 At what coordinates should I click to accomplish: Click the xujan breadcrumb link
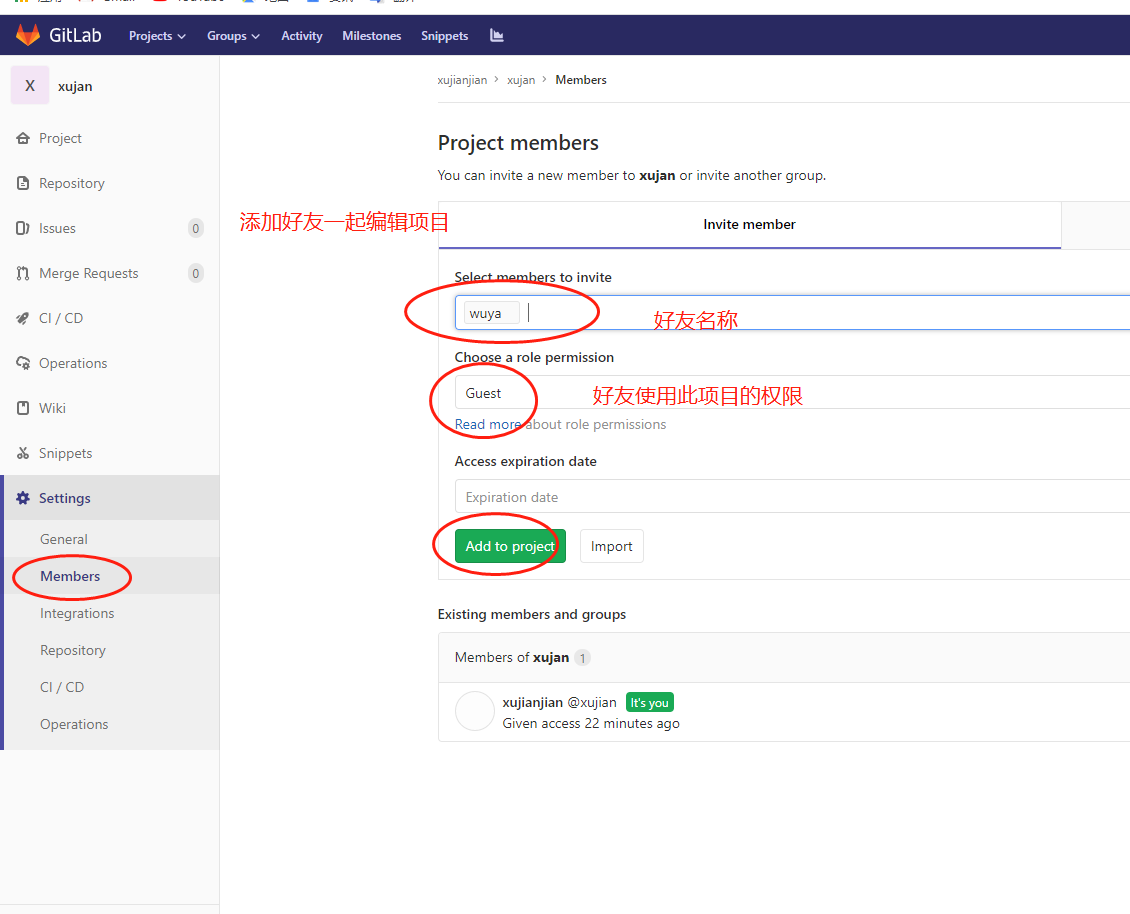click(521, 80)
